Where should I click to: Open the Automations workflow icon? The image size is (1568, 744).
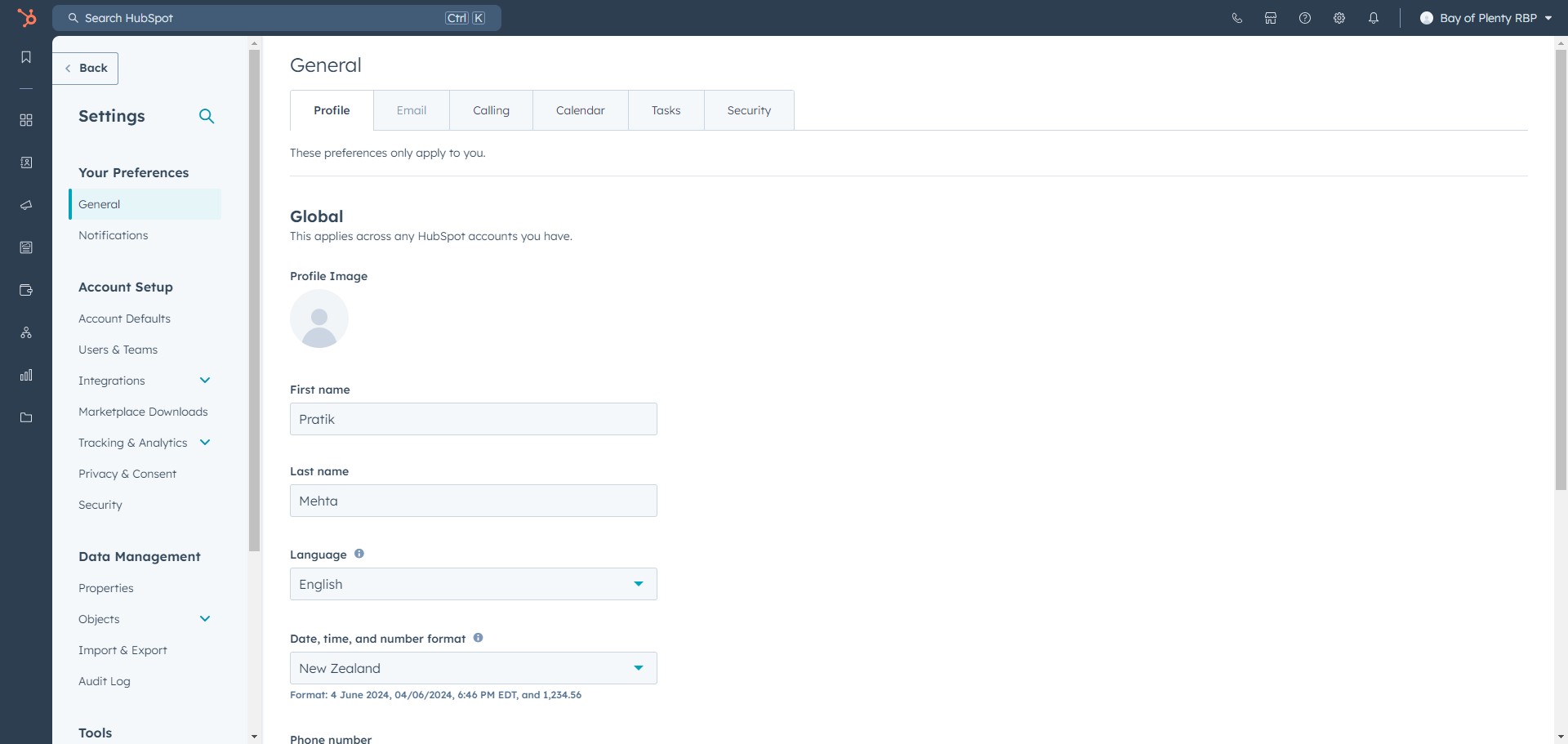(x=25, y=332)
